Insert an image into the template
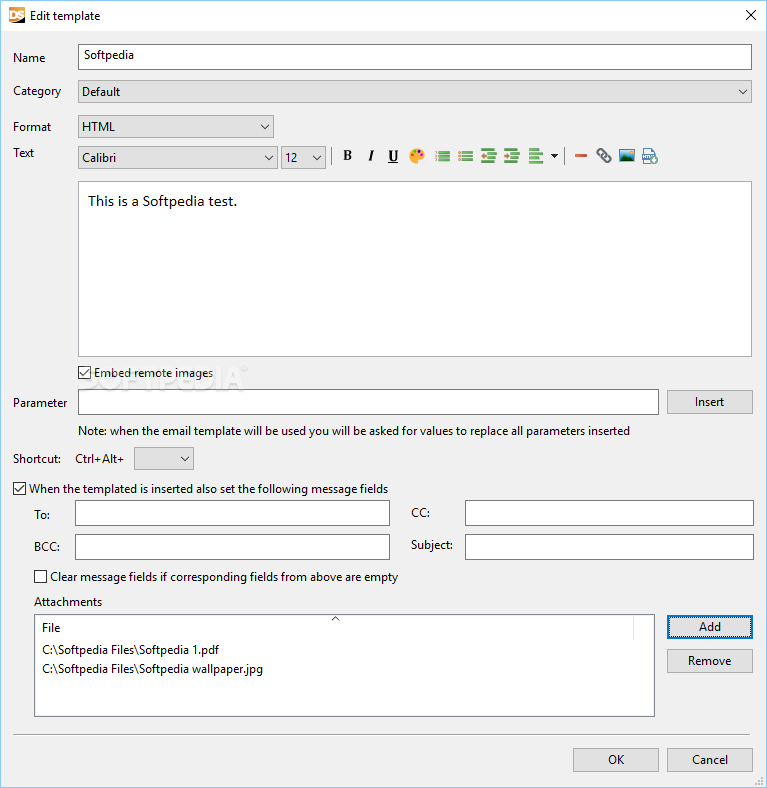This screenshot has width=767, height=788. (627, 156)
